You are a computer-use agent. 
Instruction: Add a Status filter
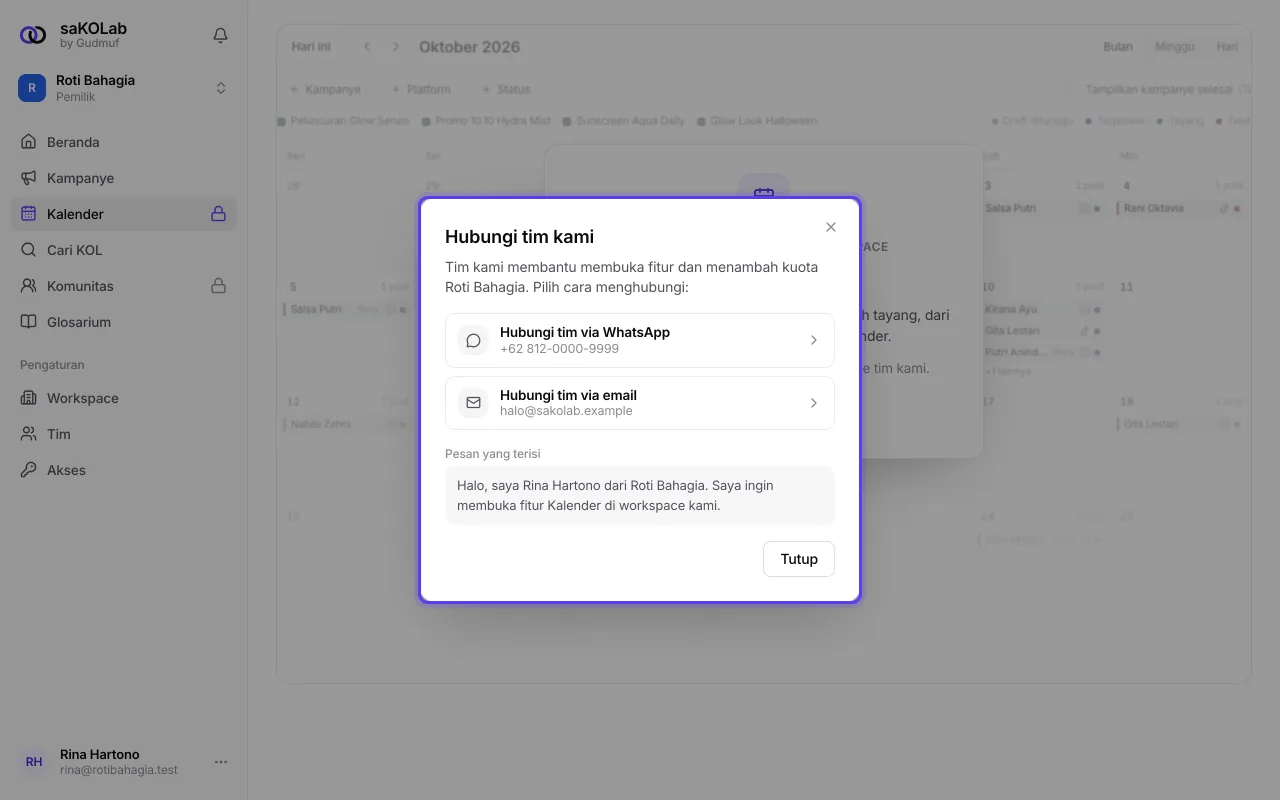(x=506, y=89)
